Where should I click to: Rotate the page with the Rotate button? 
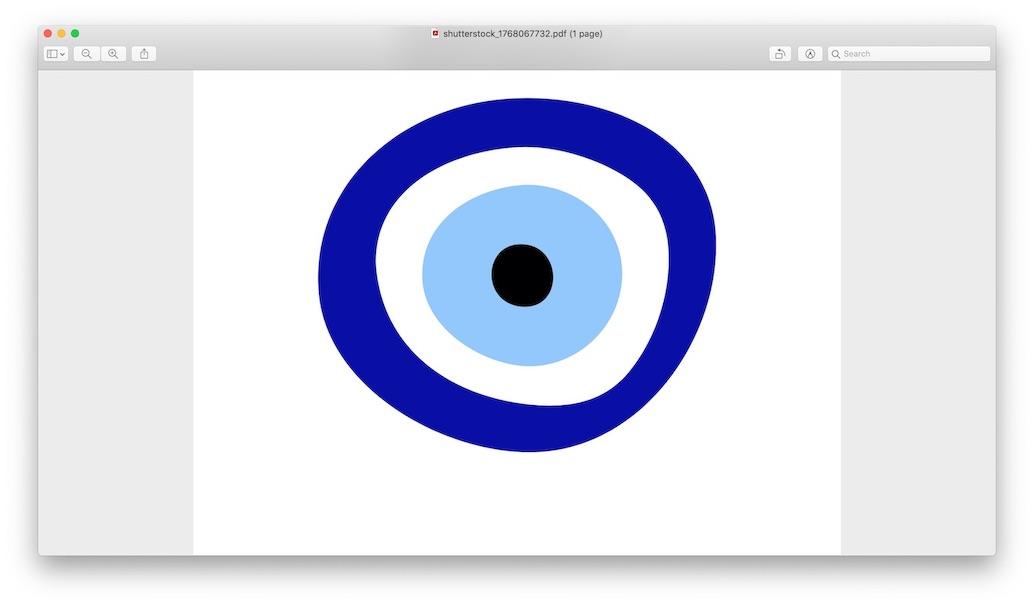coord(780,54)
